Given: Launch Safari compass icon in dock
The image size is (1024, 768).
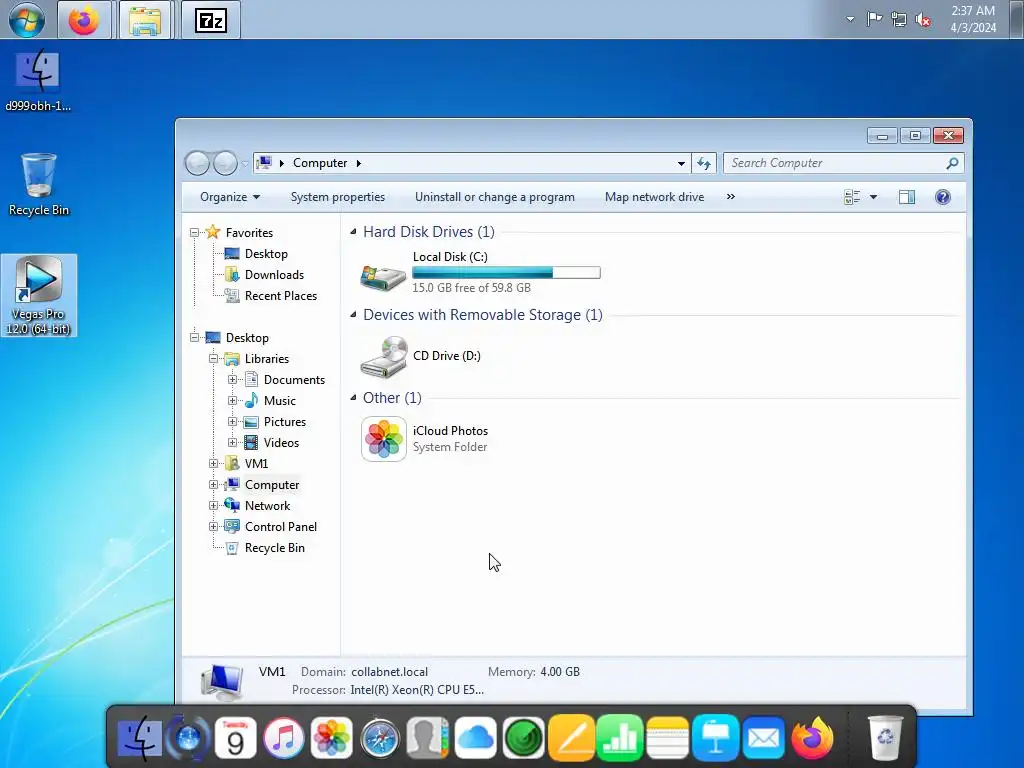Looking at the screenshot, I should point(379,739).
